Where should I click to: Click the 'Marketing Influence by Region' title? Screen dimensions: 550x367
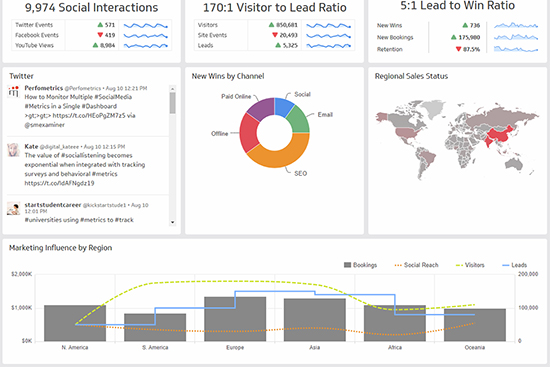click(60, 248)
